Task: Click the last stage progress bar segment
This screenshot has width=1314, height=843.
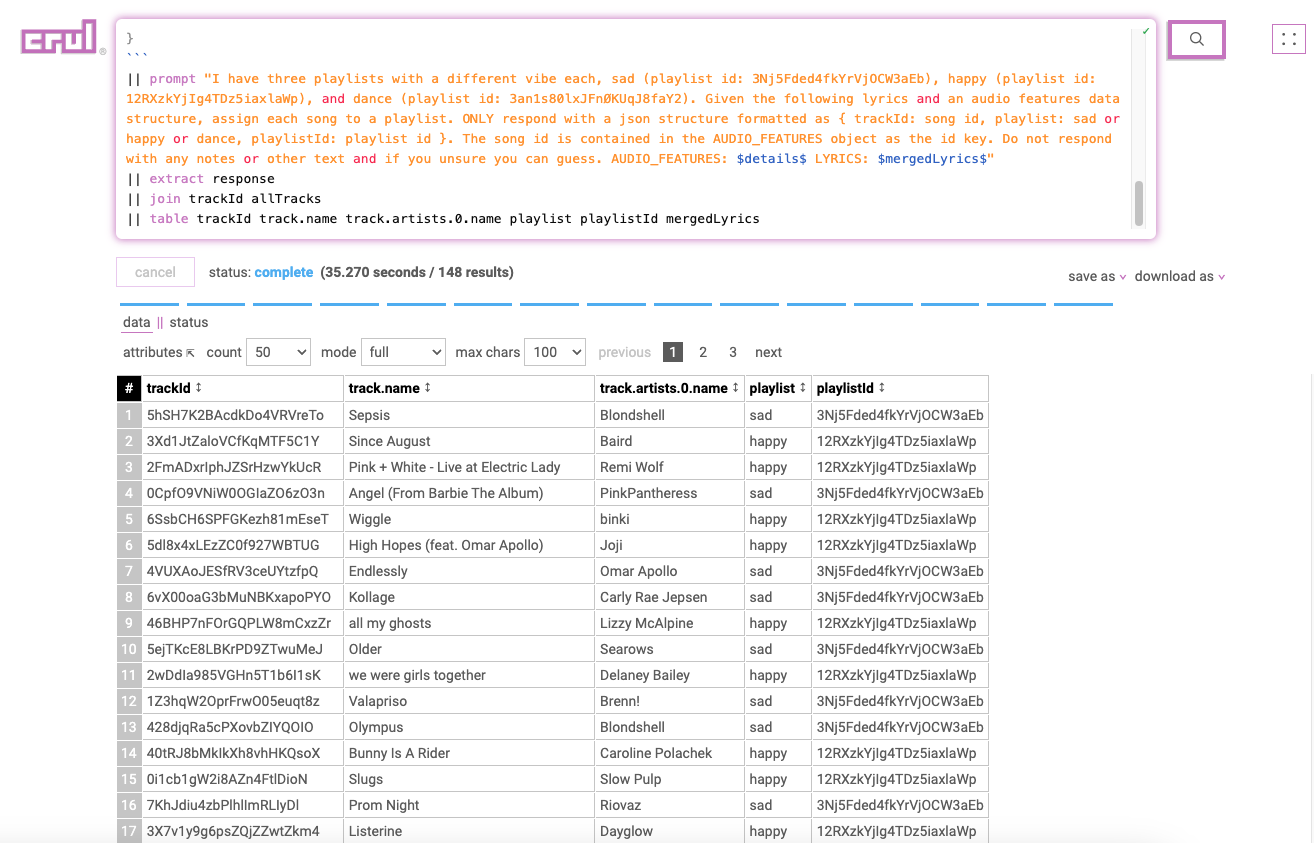Action: (x=1083, y=304)
